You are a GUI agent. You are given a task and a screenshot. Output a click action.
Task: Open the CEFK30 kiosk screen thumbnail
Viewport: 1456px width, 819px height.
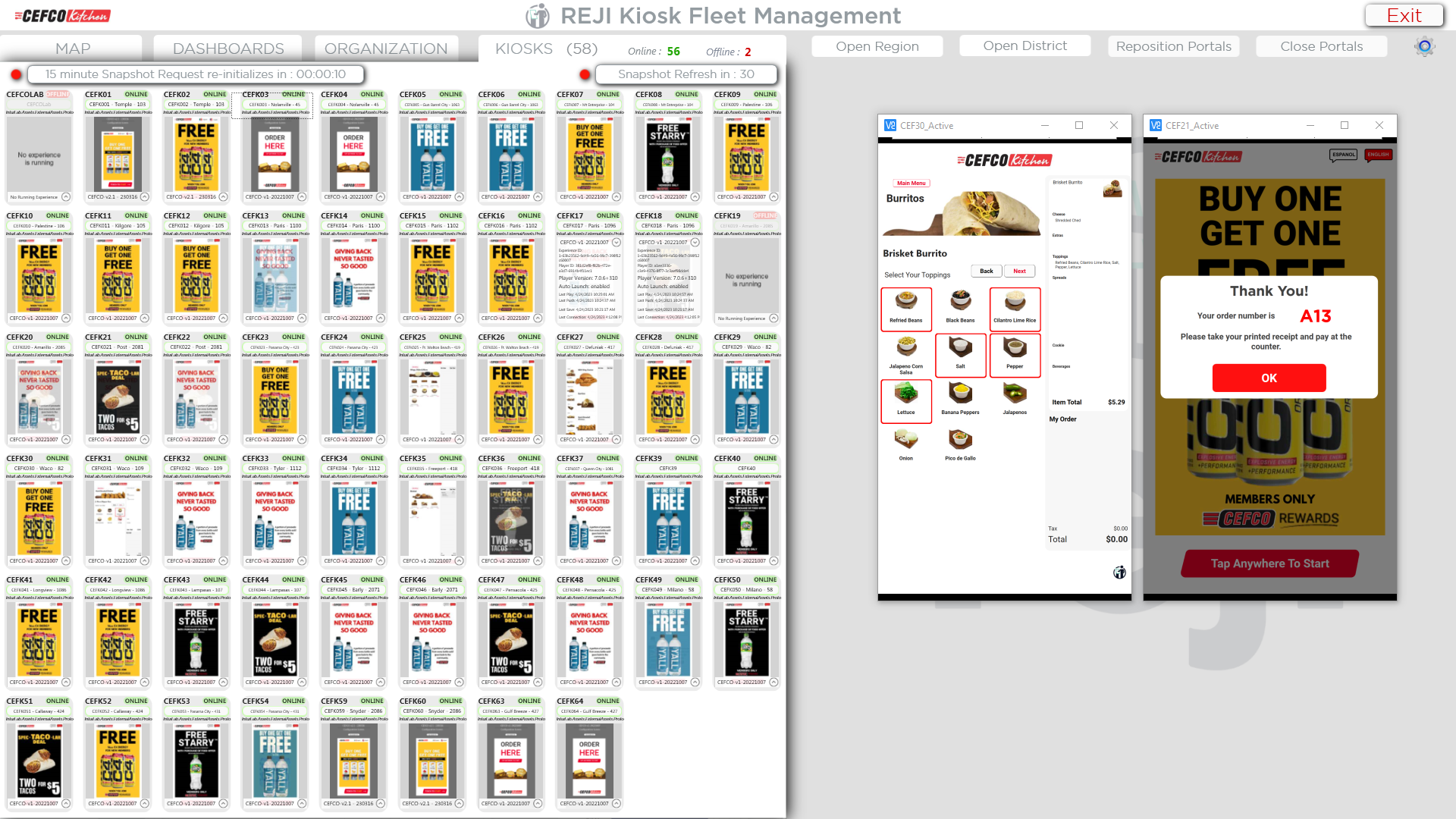click(39, 518)
